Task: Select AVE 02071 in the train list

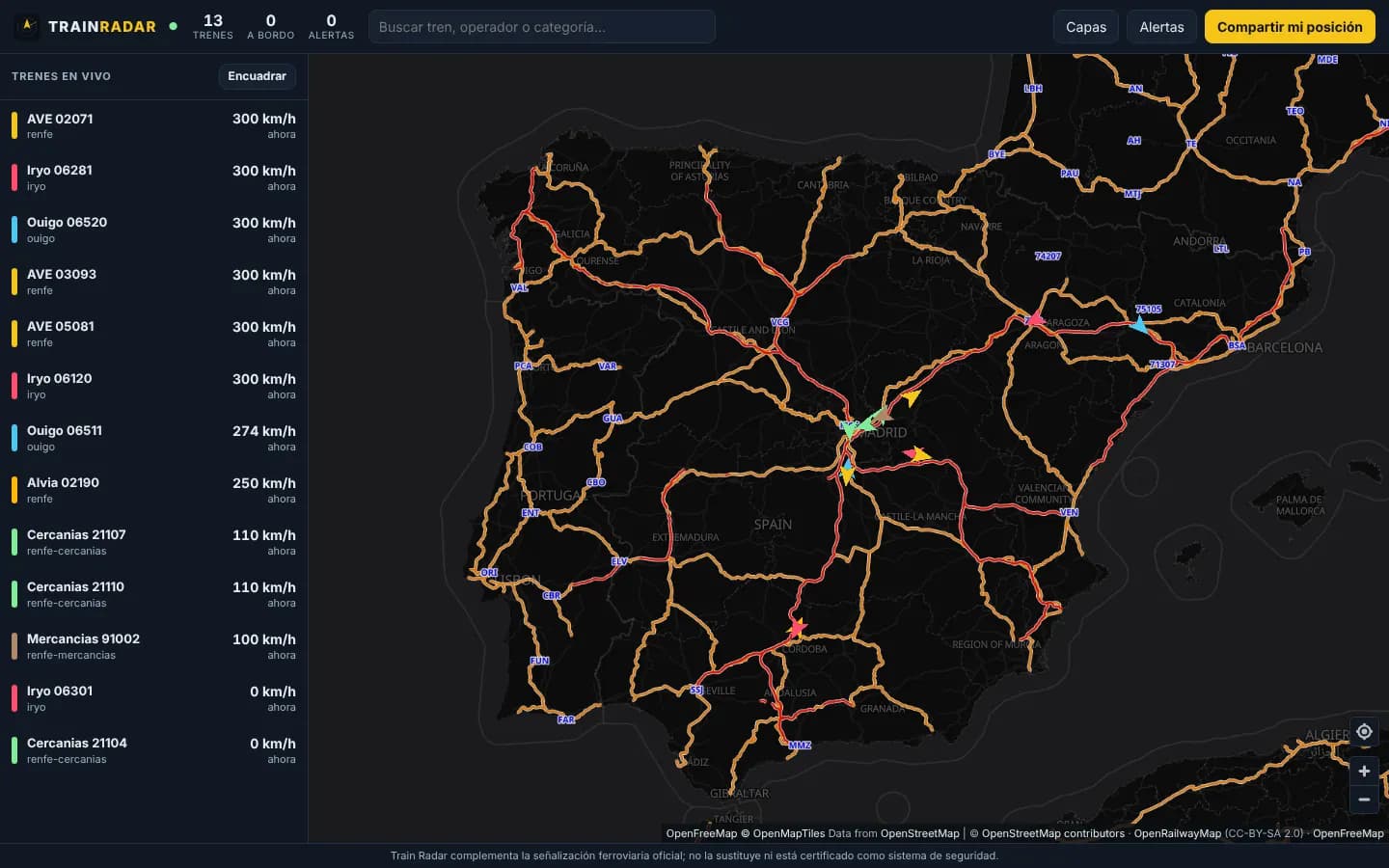Action: [154, 126]
